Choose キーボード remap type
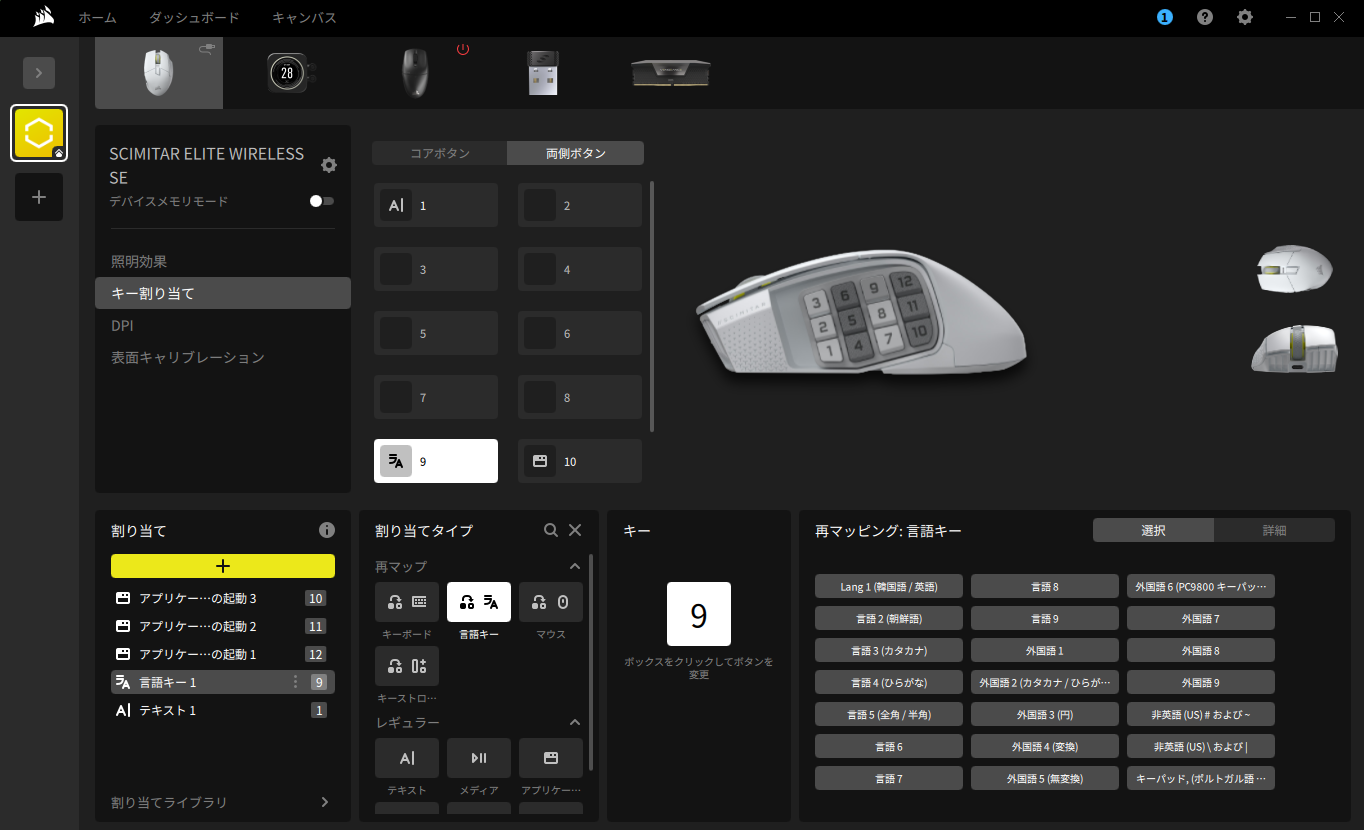Image resolution: width=1364 pixels, height=830 pixels. (x=407, y=602)
